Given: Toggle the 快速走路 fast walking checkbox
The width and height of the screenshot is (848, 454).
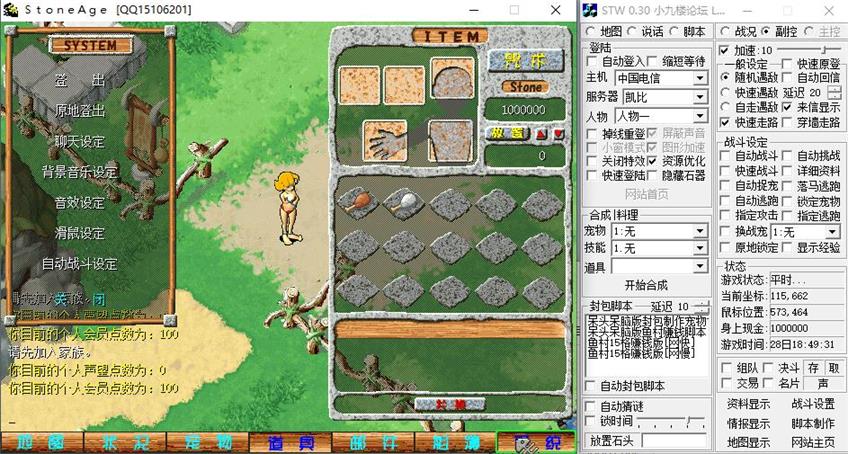Looking at the screenshot, I should 726,122.
